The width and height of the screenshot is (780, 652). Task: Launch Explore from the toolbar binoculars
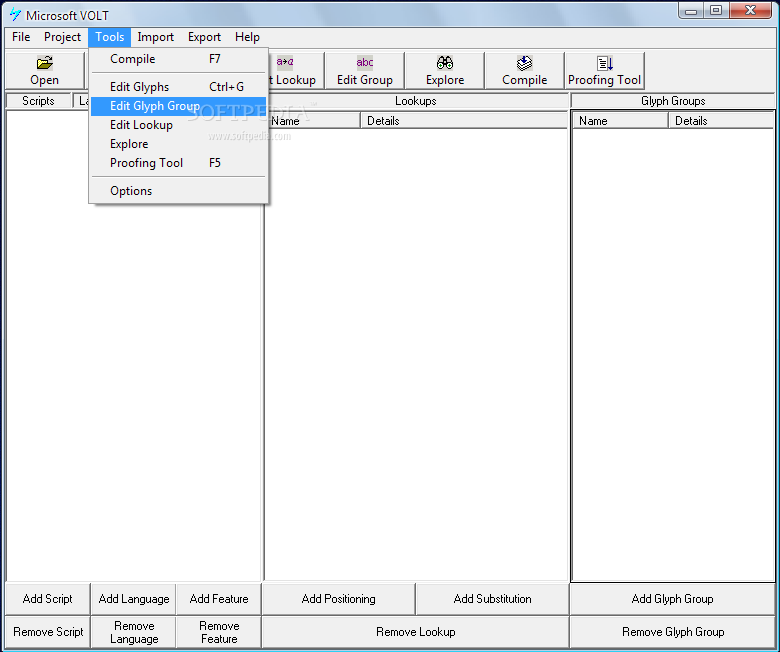[445, 71]
